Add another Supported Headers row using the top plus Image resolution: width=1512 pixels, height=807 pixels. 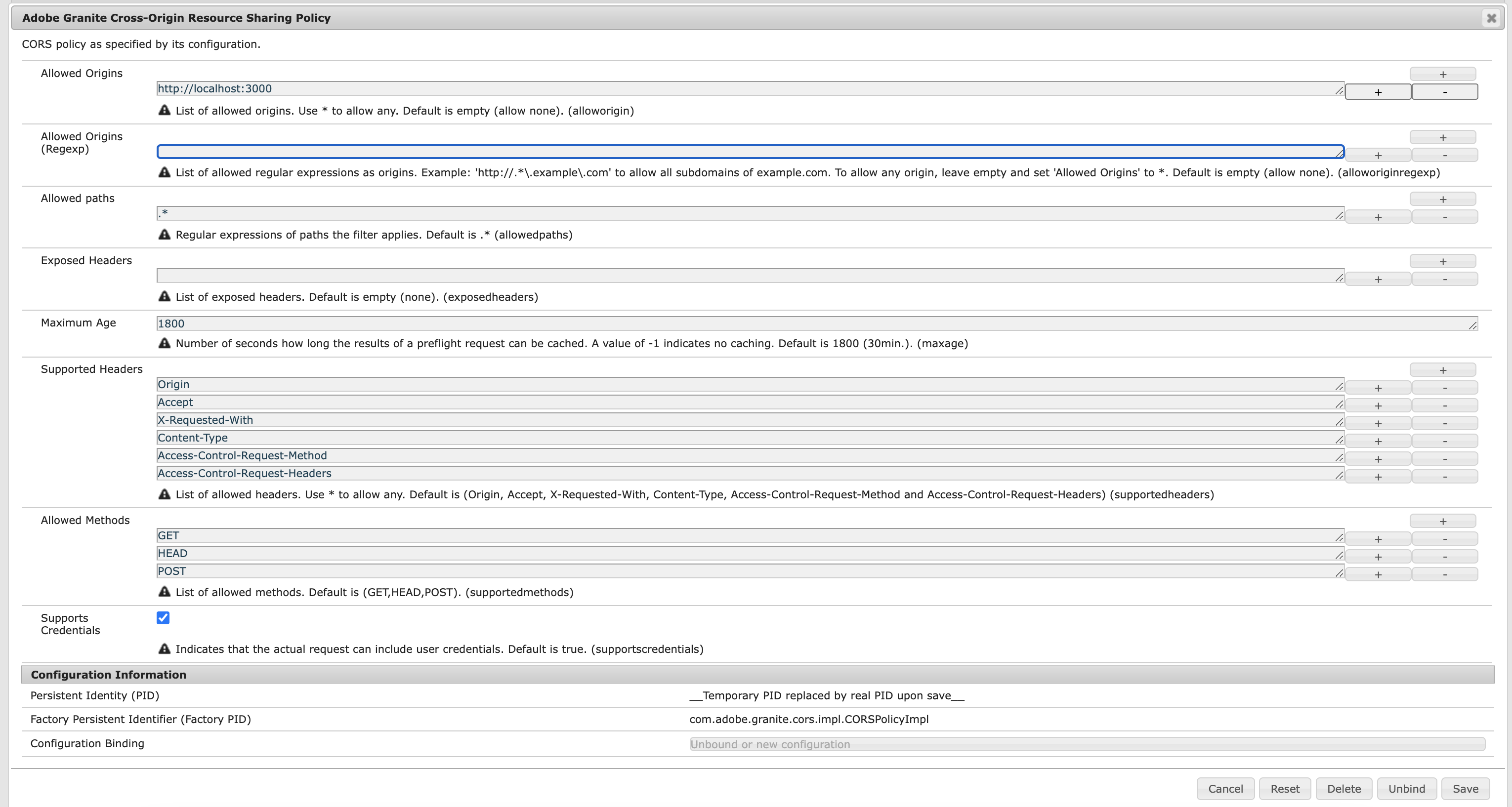coord(1443,369)
